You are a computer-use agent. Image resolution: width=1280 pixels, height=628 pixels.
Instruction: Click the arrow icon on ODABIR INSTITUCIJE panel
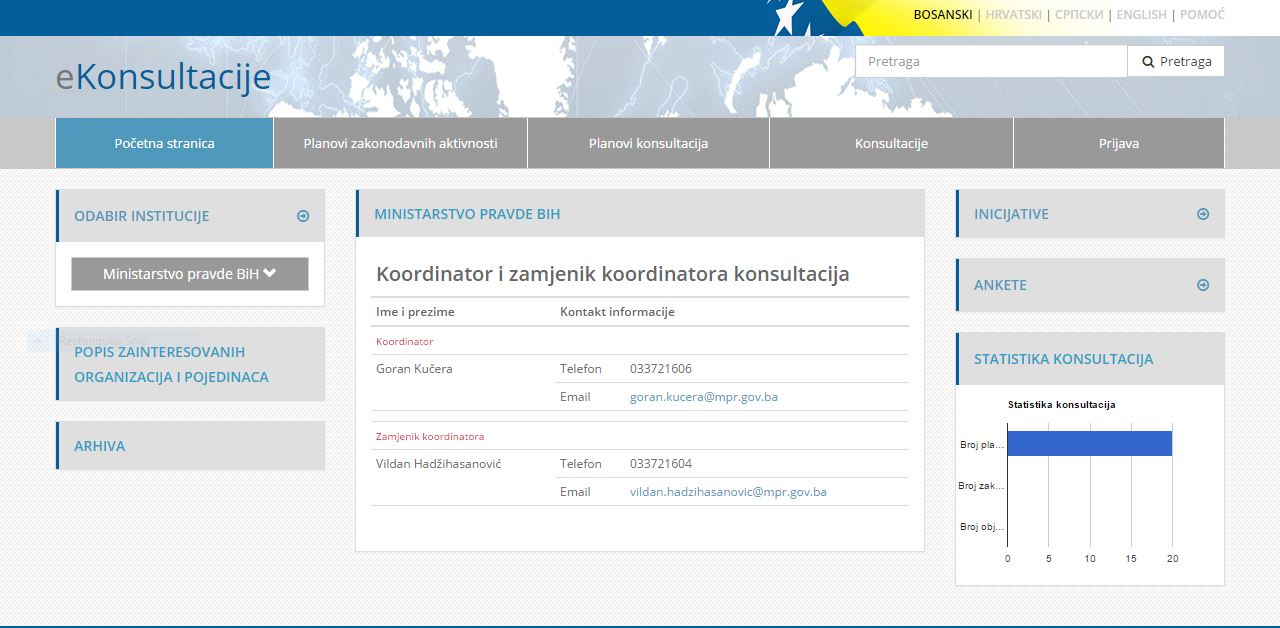tap(303, 216)
